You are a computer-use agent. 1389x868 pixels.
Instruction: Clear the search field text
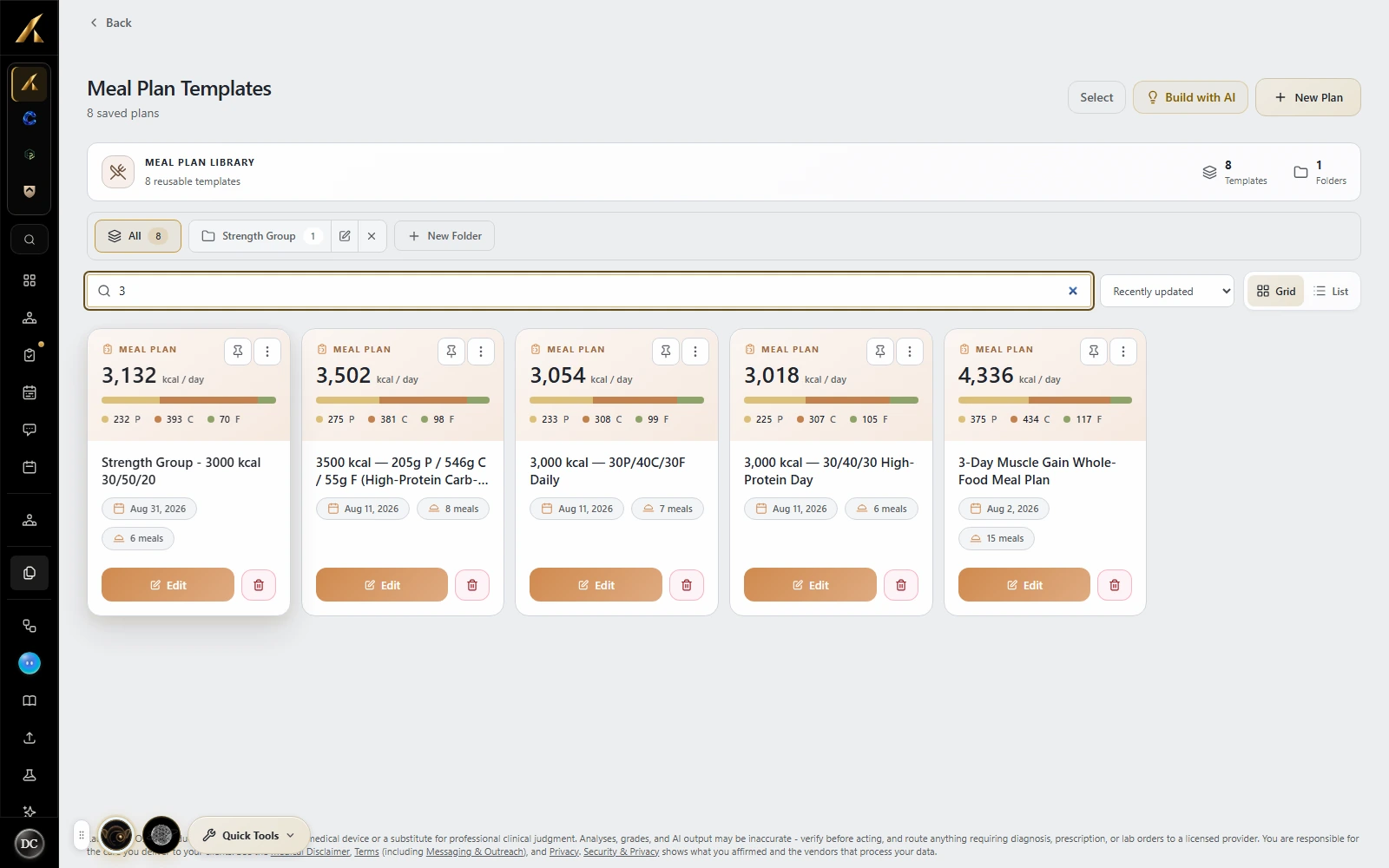pos(1073,291)
